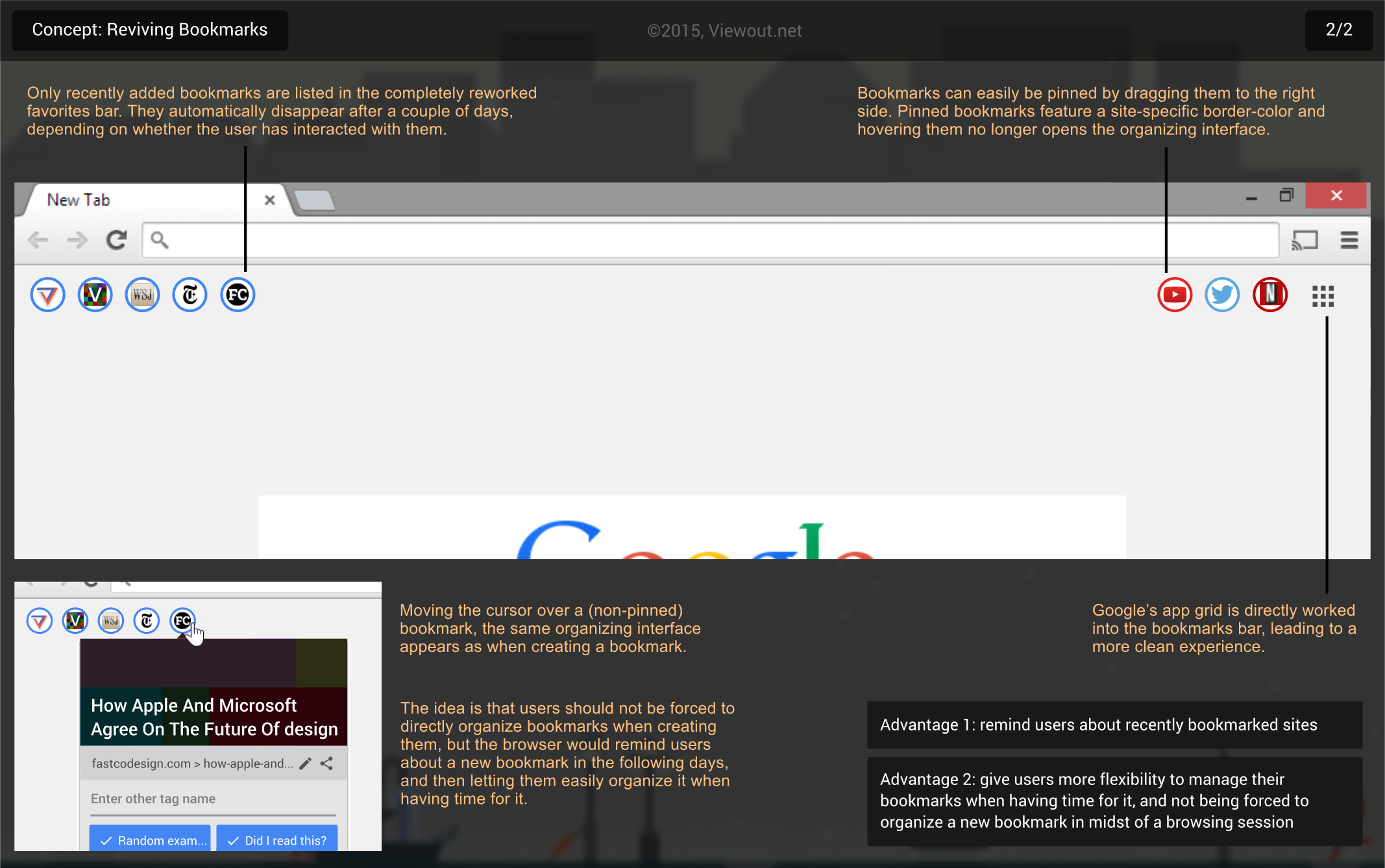
Task: Open a new tab with the blank tab button
Action: (315, 200)
